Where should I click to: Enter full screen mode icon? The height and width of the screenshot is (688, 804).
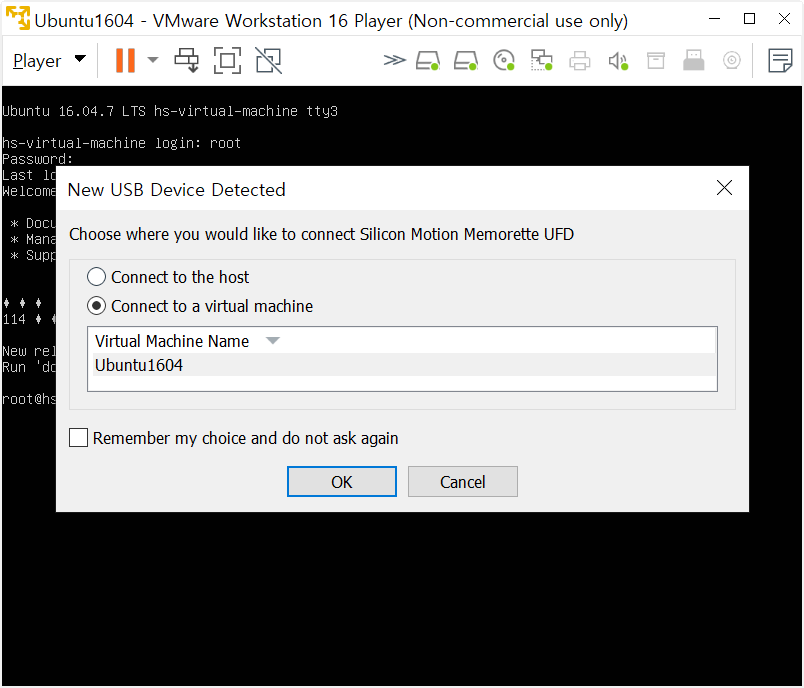tap(227, 60)
